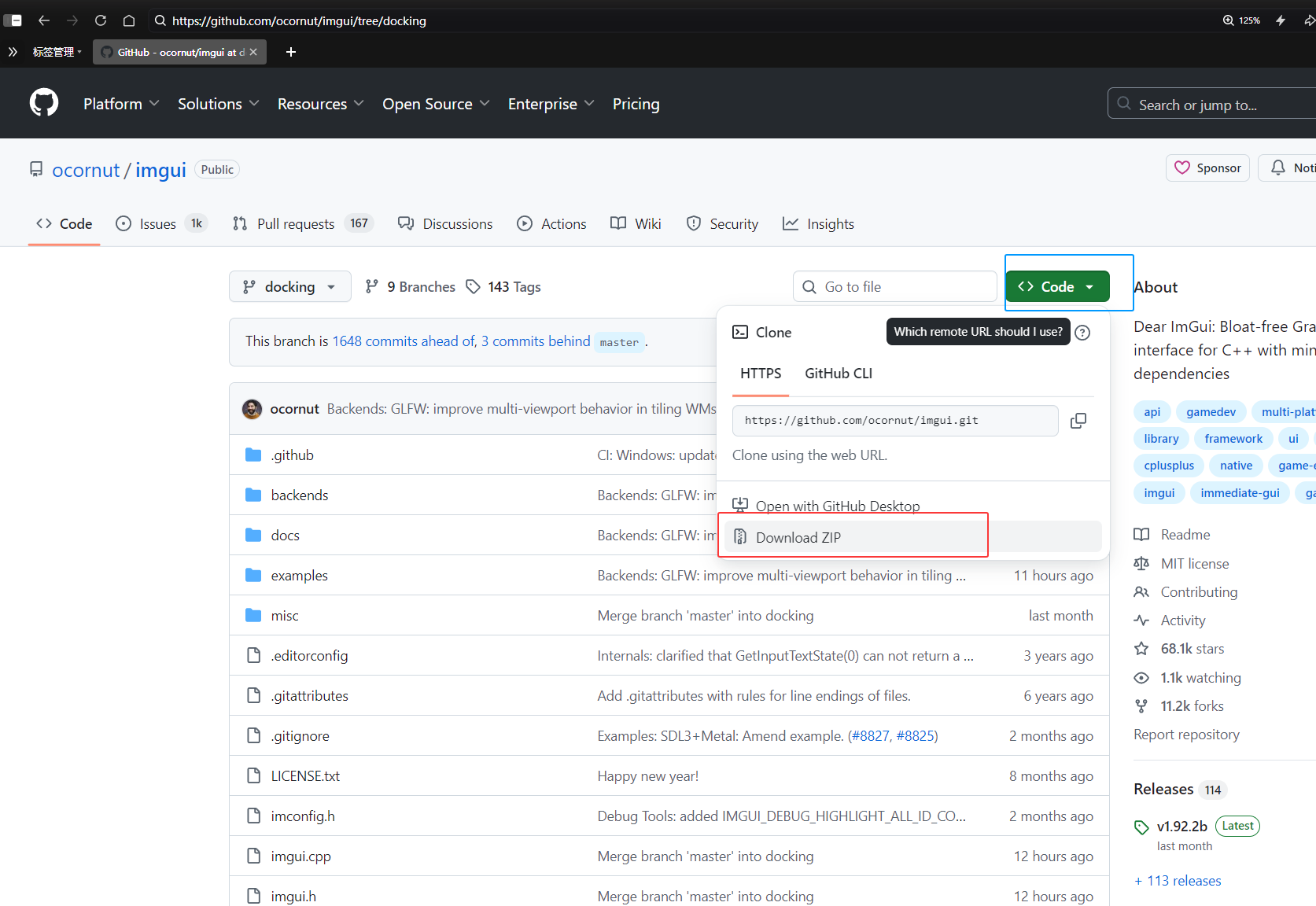This screenshot has height=906, width=1316.
Task: Open the docking branch selector dropdown
Action: (x=290, y=287)
